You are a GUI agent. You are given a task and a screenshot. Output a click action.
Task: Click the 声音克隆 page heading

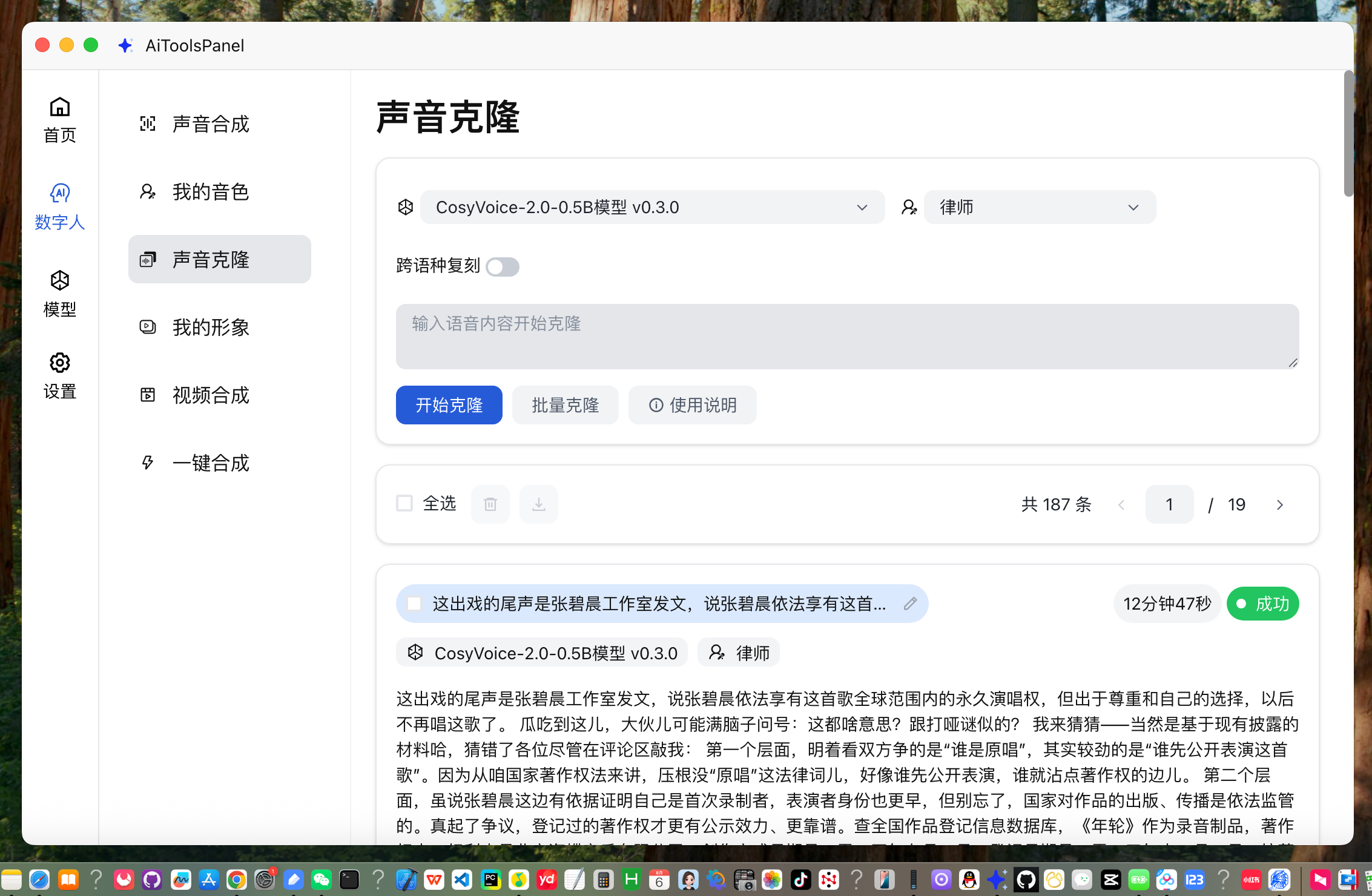click(448, 117)
